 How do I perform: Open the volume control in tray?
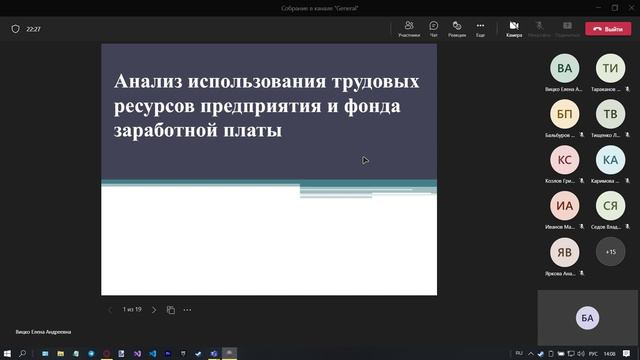pyautogui.click(x=581, y=353)
